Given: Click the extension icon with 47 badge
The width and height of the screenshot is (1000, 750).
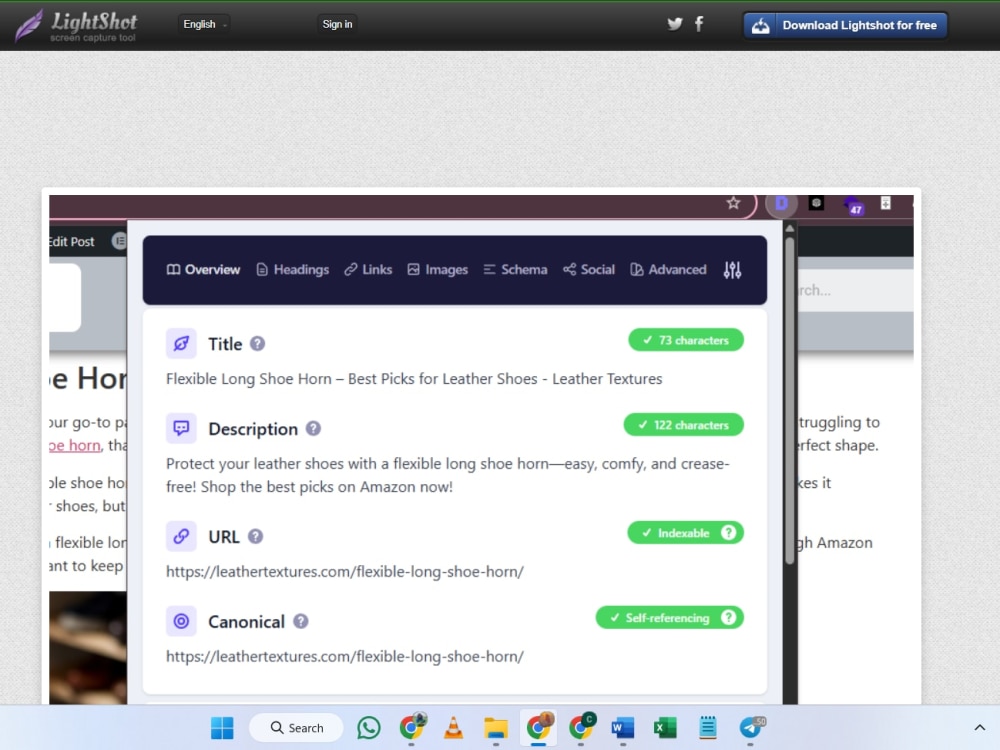Looking at the screenshot, I should click(853, 205).
